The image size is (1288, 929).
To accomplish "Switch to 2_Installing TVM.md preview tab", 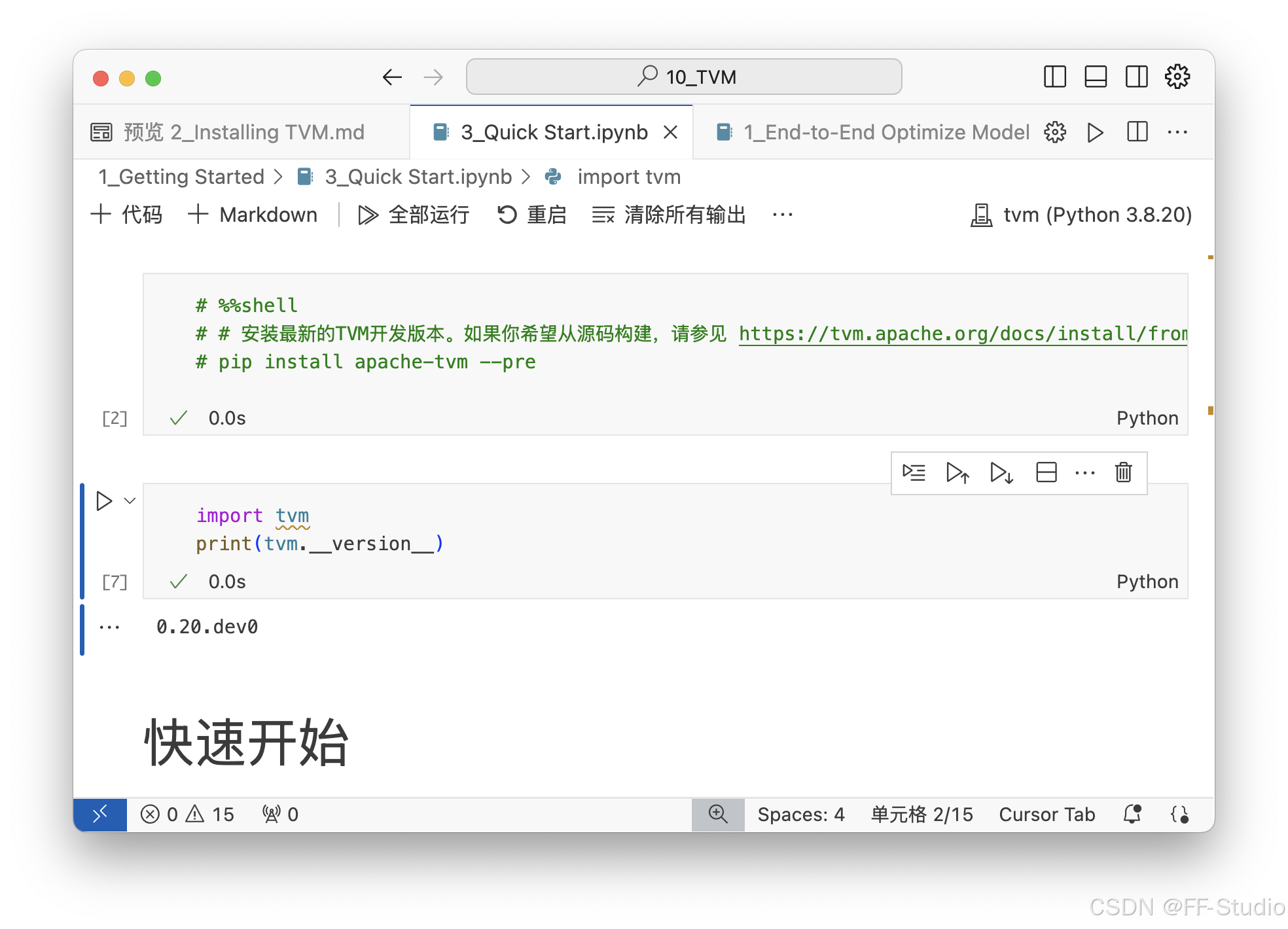I will (x=241, y=132).
